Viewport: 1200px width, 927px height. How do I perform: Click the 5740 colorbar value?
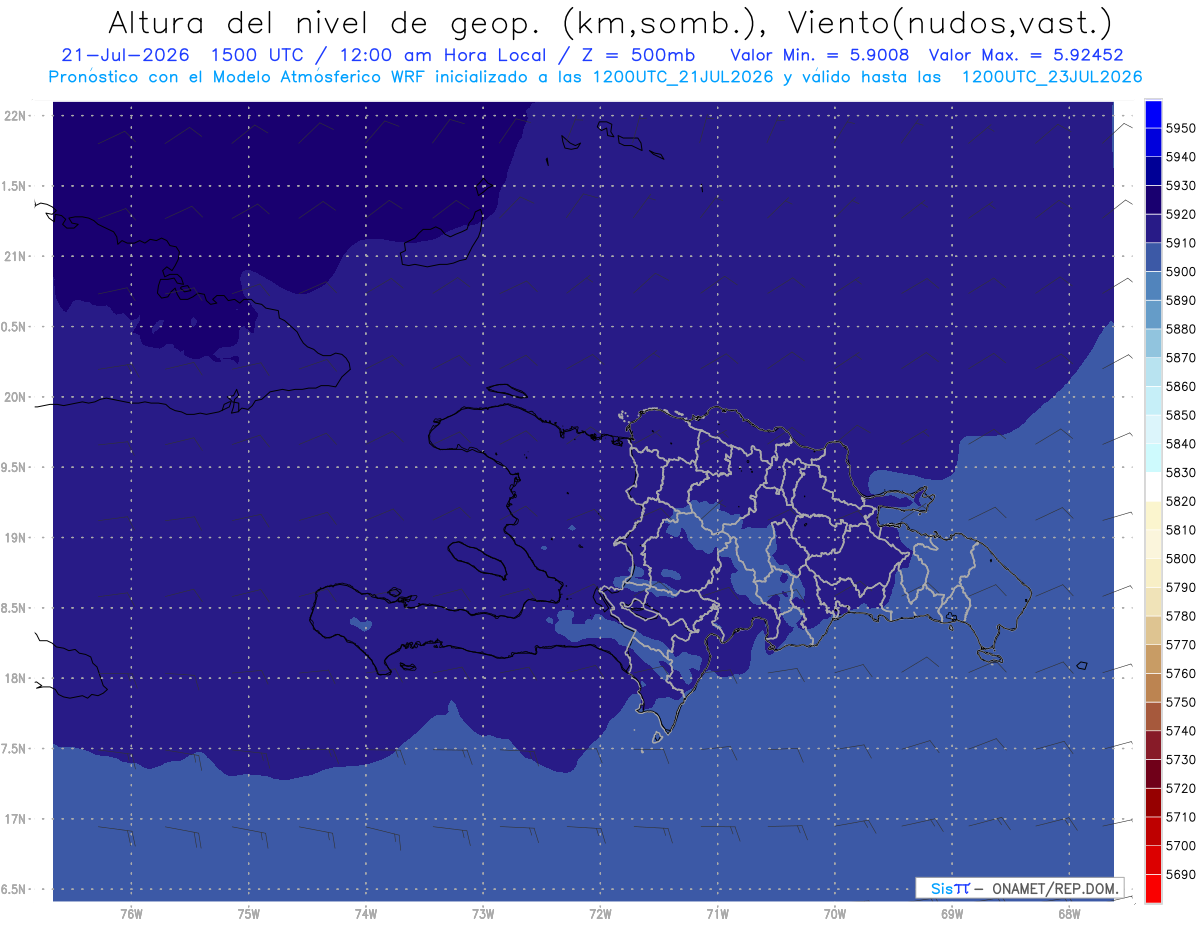point(1181,731)
